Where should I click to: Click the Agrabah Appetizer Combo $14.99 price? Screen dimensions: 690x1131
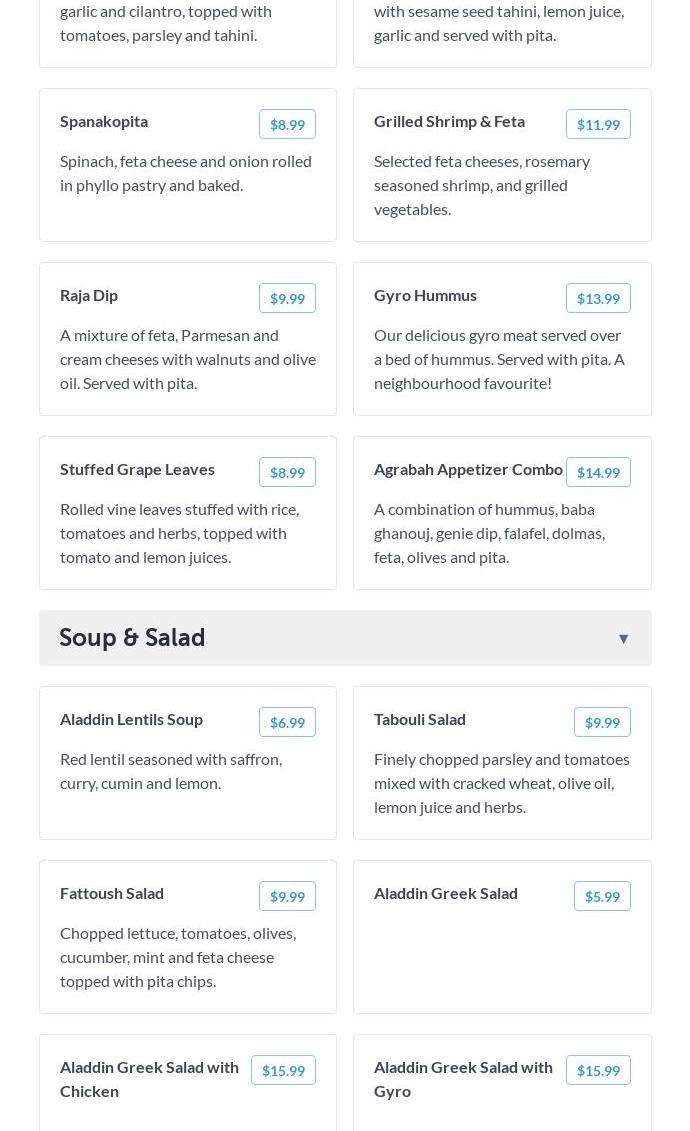[598, 473]
